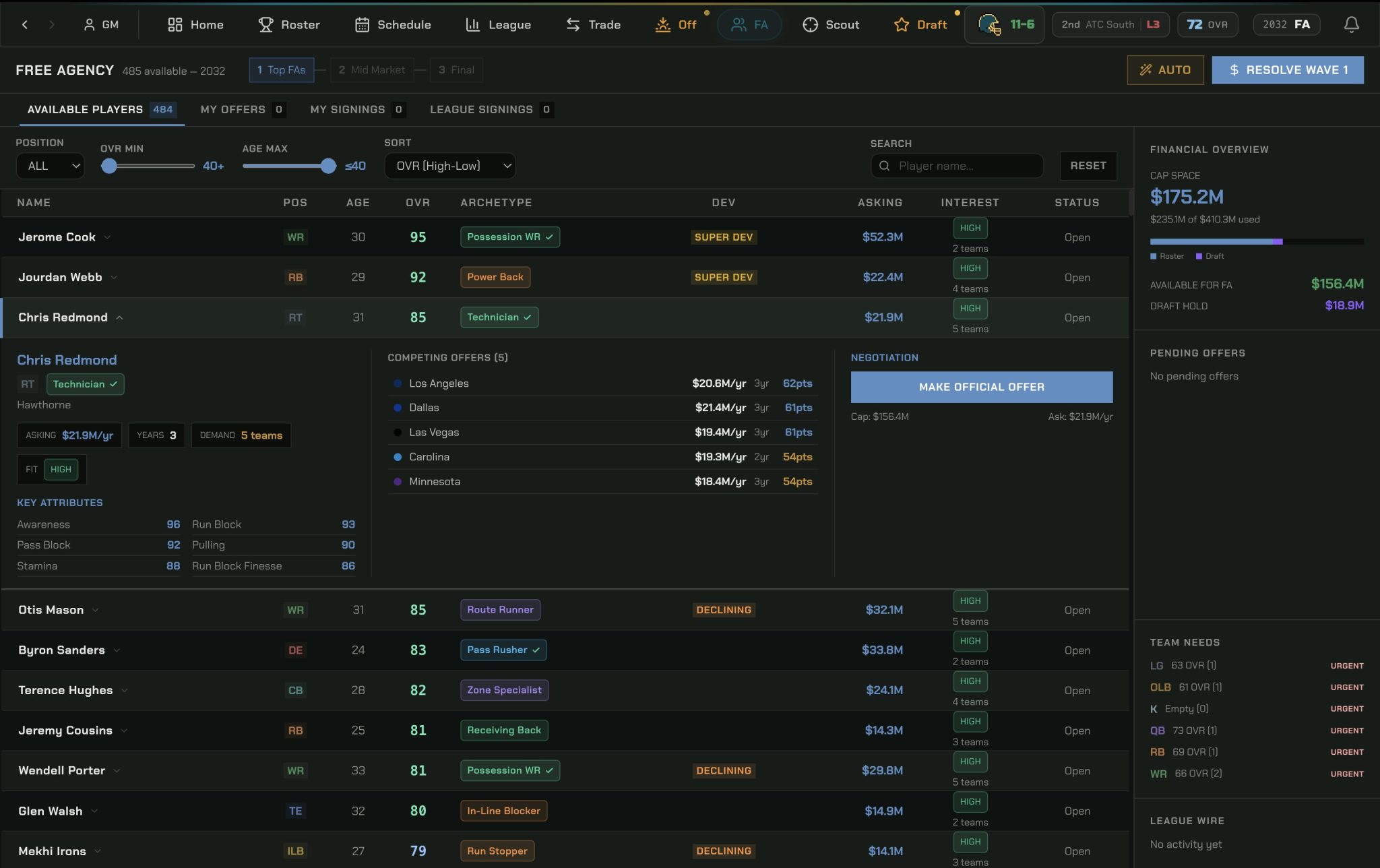Select the 1 Top FAs wave step

coord(281,70)
